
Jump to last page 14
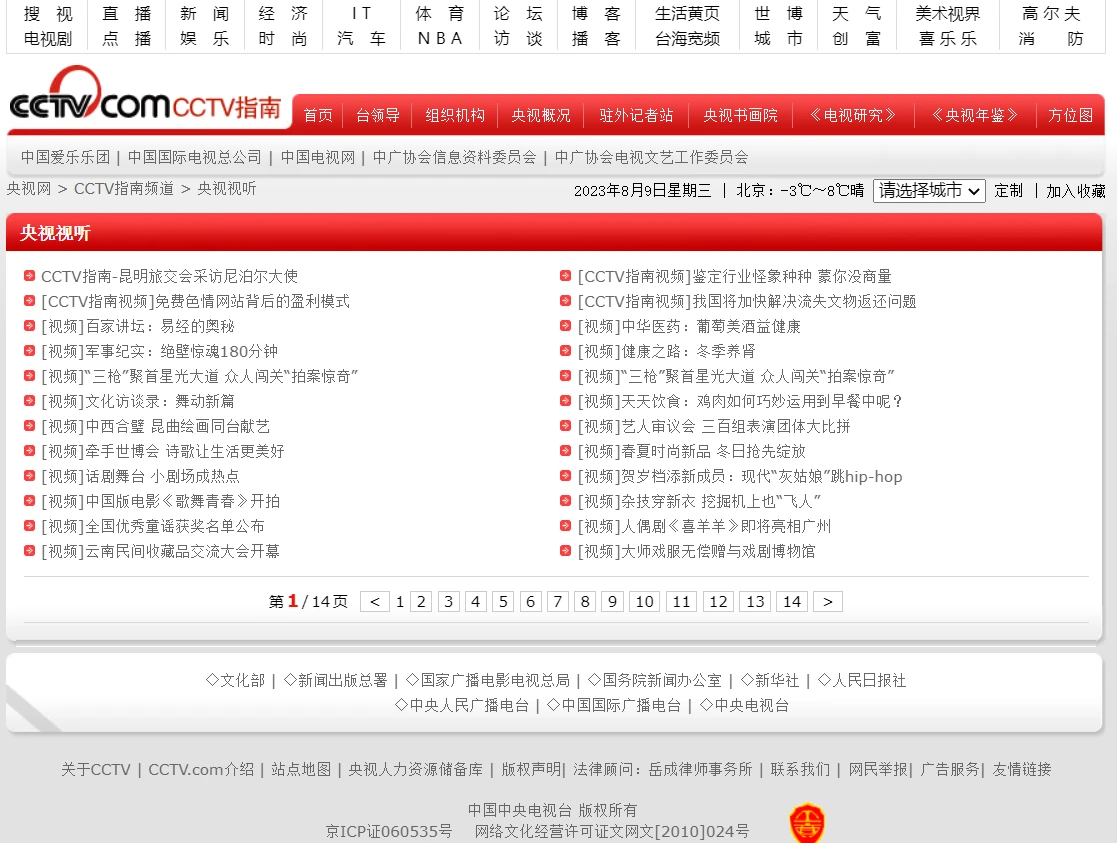792,601
